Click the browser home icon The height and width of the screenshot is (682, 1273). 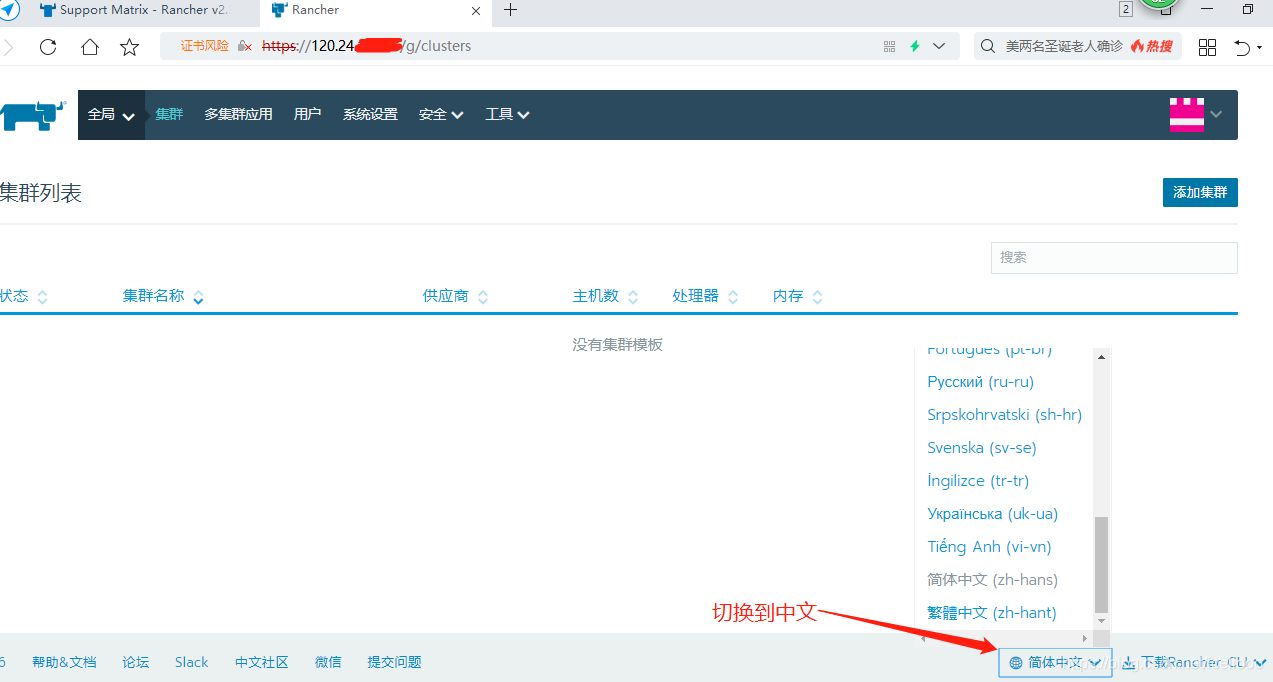(x=88, y=46)
